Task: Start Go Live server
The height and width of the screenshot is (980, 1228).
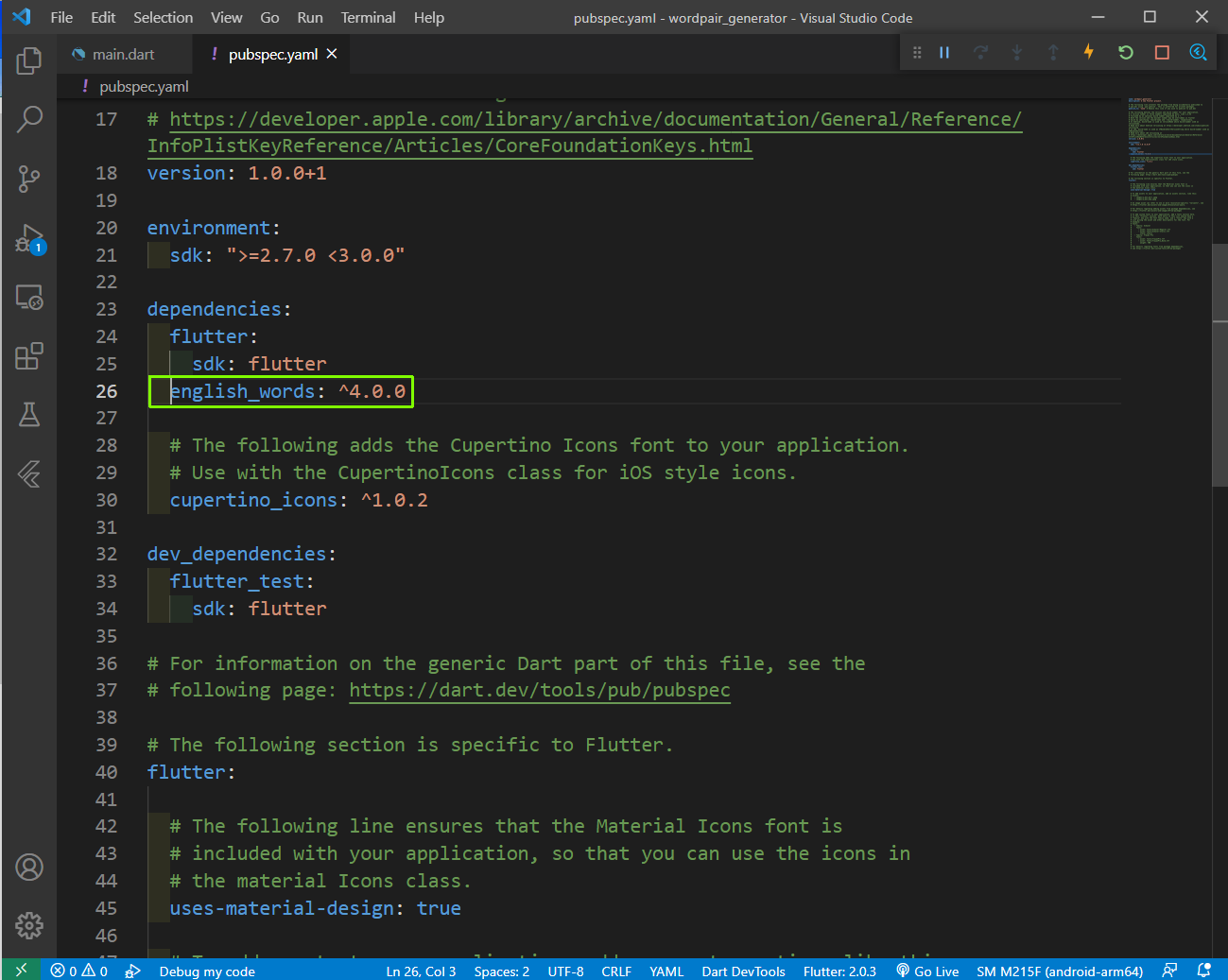Action: tap(927, 971)
